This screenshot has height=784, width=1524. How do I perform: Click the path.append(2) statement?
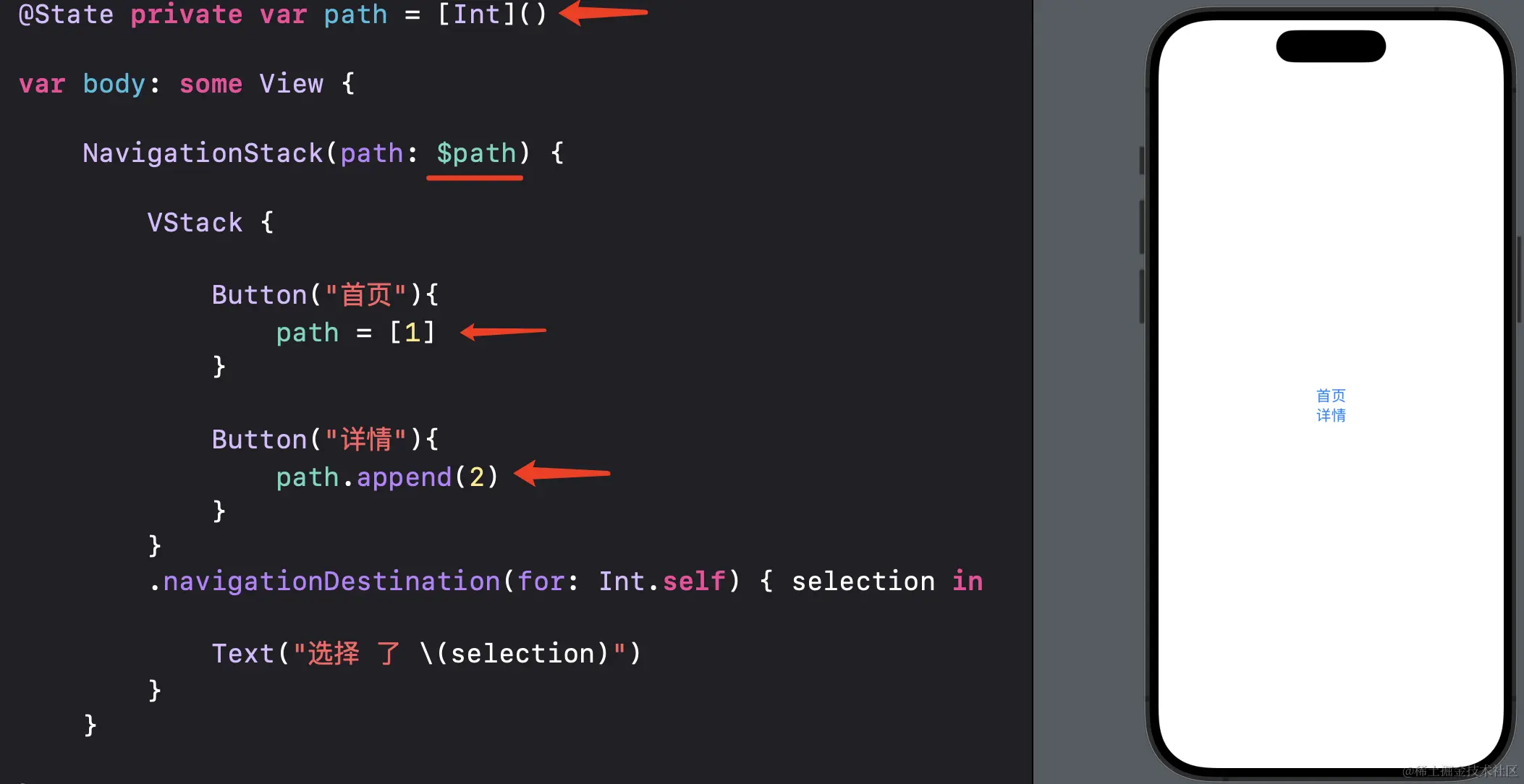[387, 477]
